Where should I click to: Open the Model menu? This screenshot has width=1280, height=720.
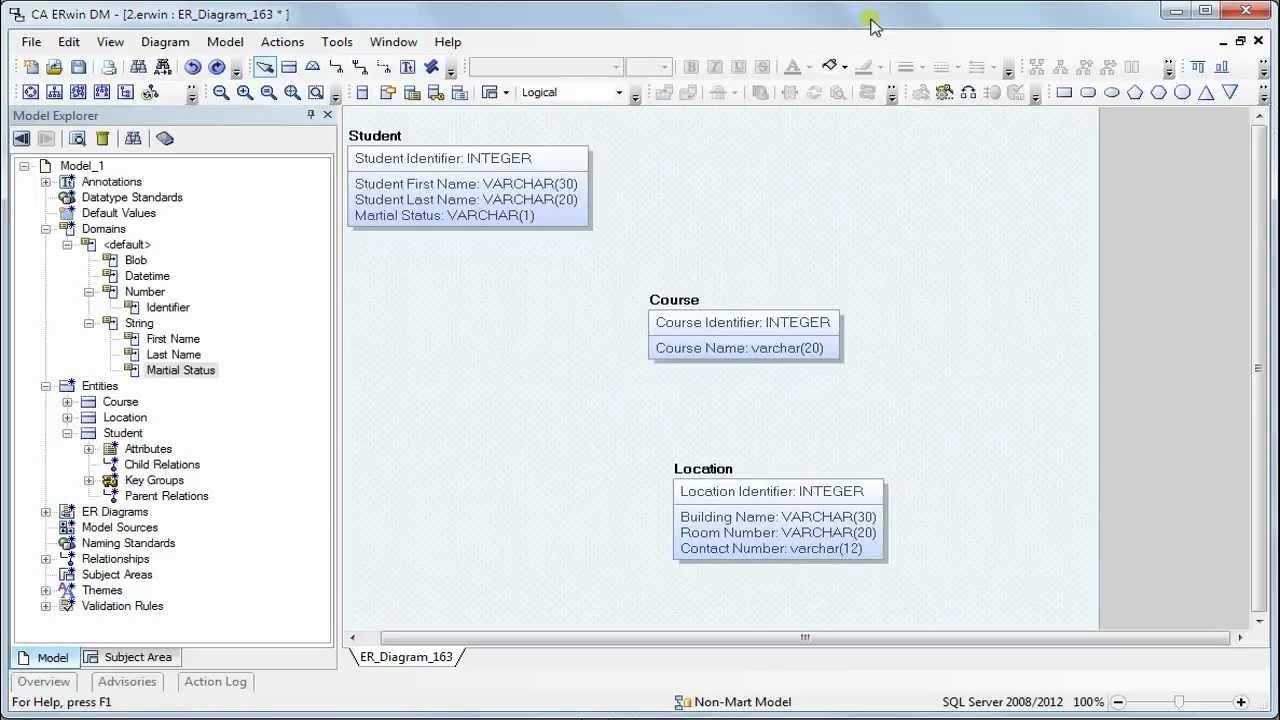pos(225,42)
